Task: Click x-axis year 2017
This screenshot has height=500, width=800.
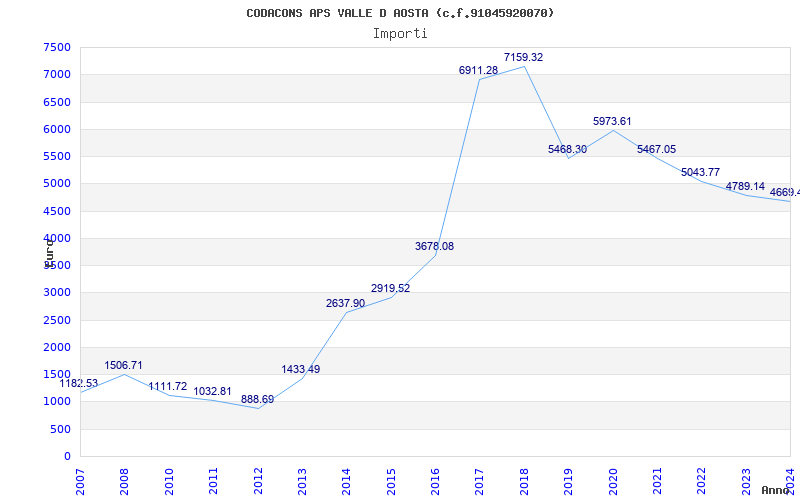Action: 480,481
